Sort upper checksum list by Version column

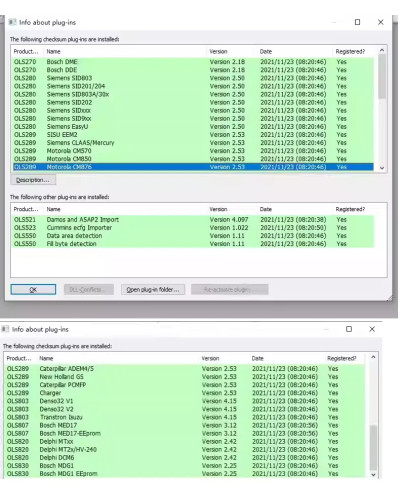coord(232,52)
